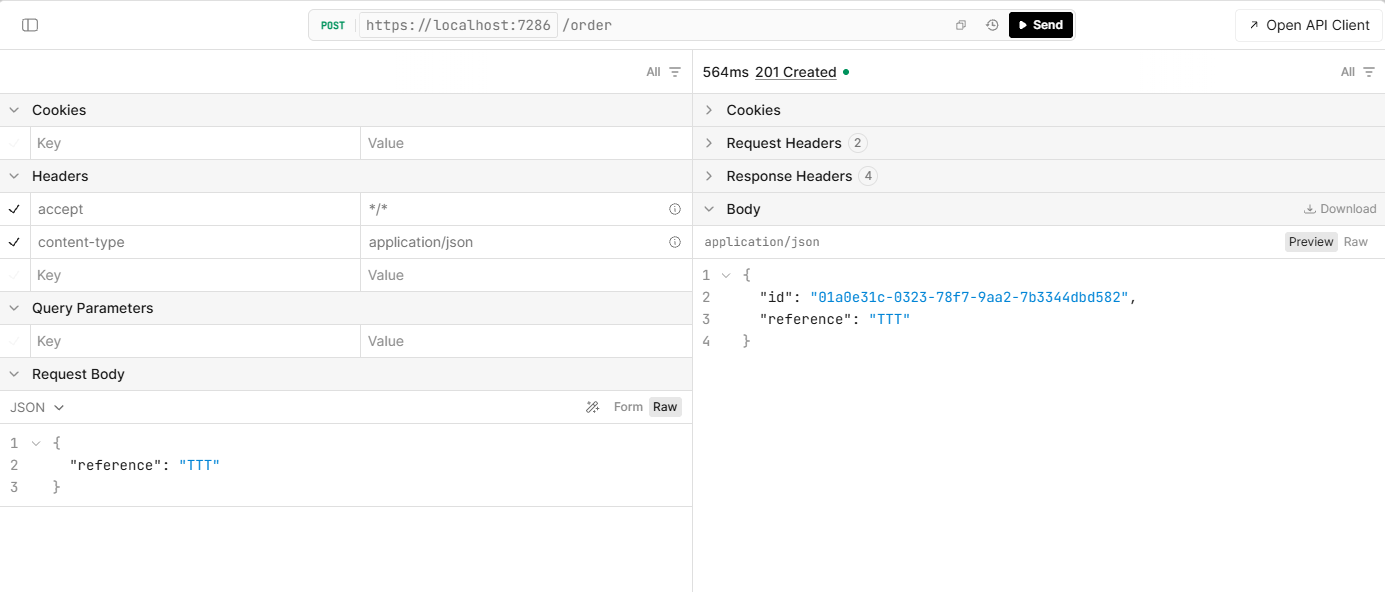The width and height of the screenshot is (1385, 592).
Task: Edit the application/json header value
Action: point(514,242)
